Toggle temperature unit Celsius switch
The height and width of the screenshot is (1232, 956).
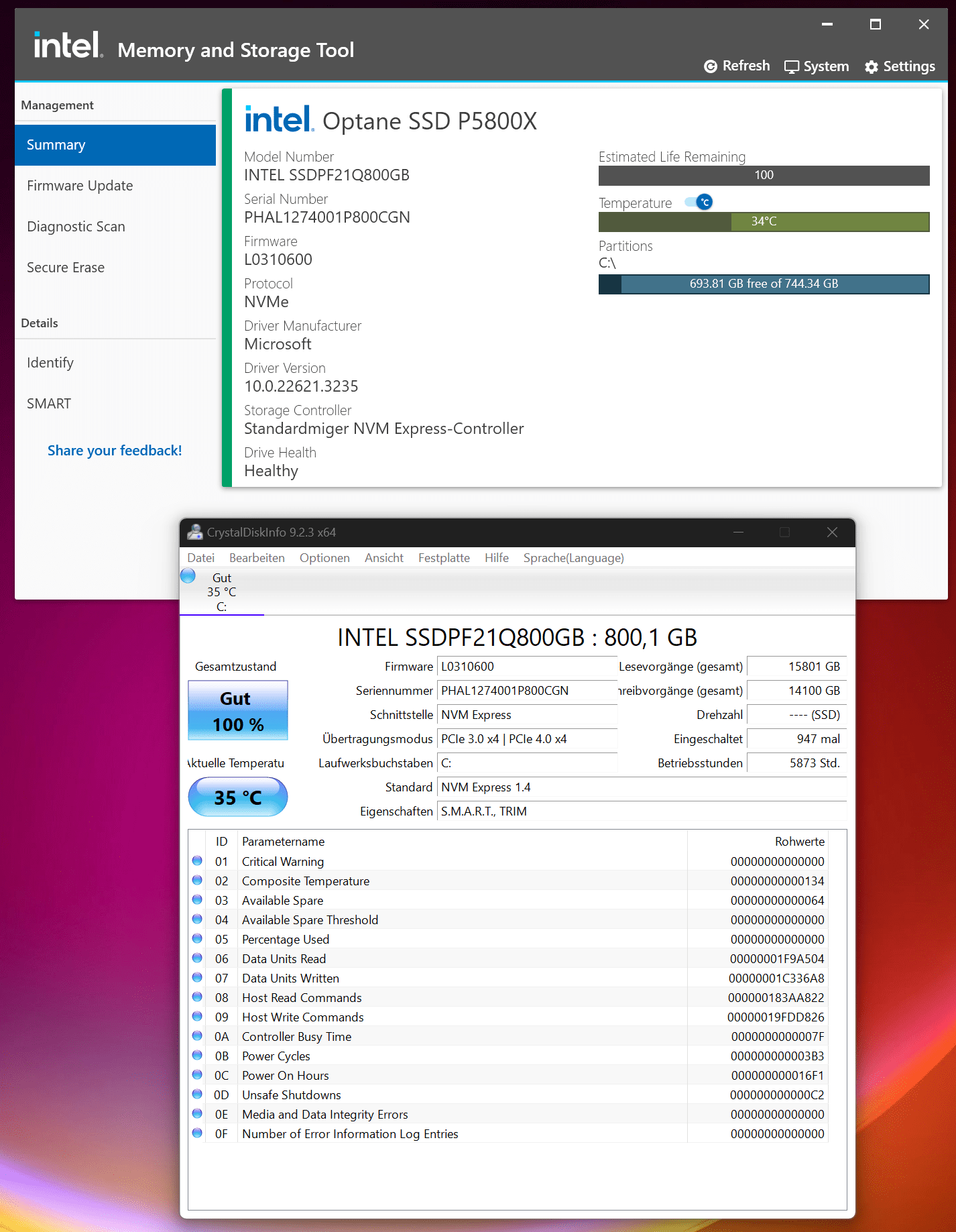(x=699, y=202)
